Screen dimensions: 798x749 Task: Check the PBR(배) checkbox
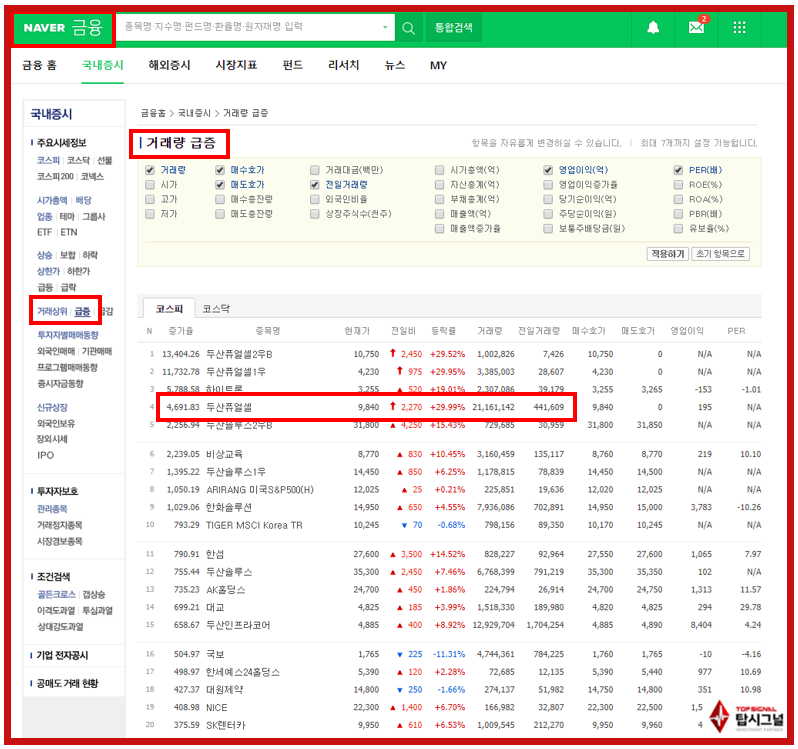click(678, 214)
